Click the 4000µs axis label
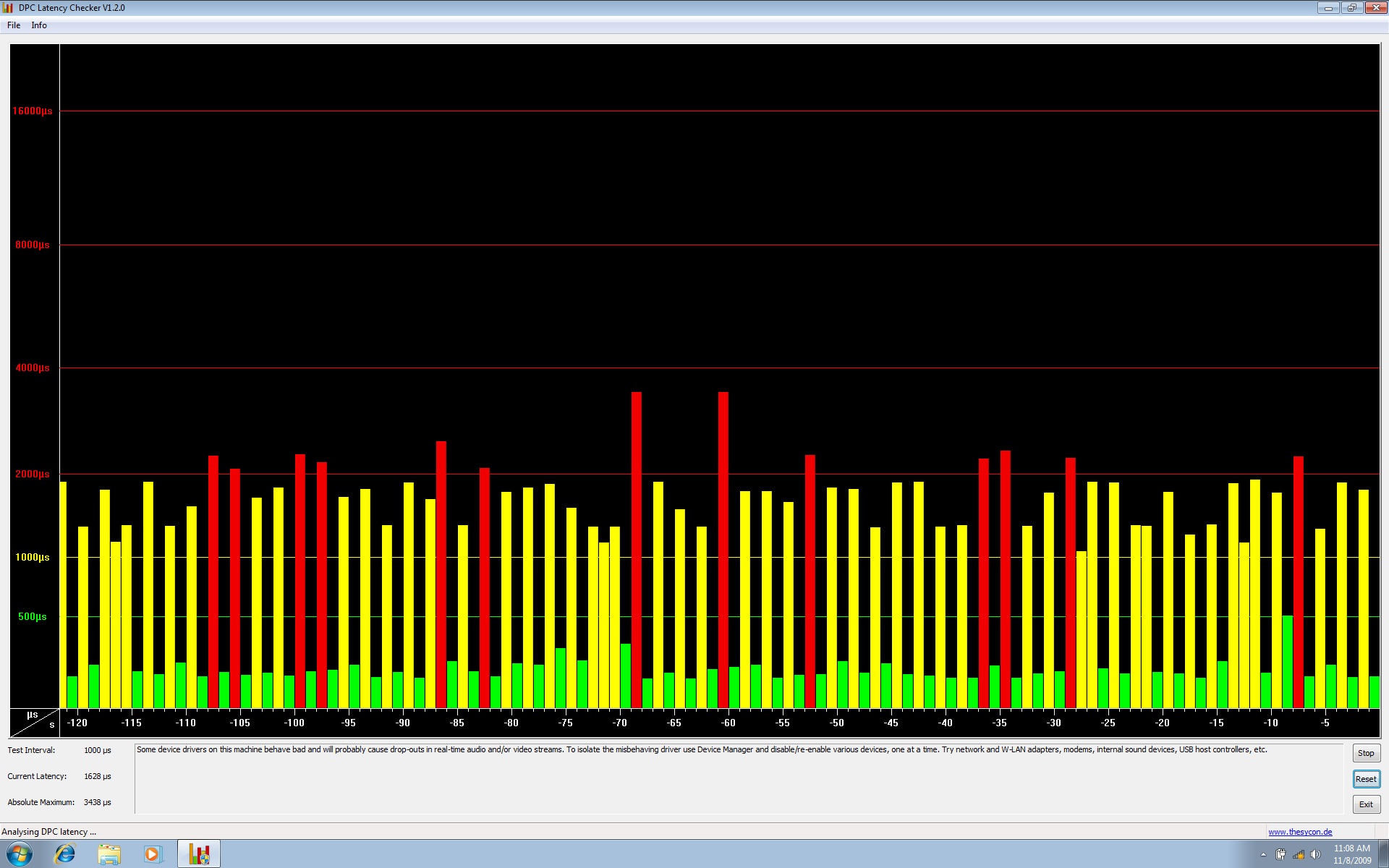This screenshot has height=868, width=1389. coord(33,367)
